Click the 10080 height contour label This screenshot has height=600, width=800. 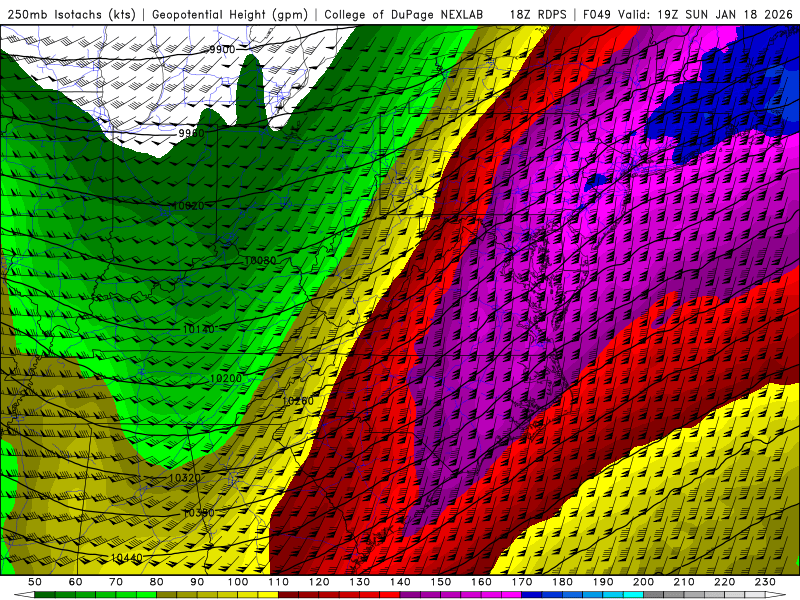click(x=260, y=261)
